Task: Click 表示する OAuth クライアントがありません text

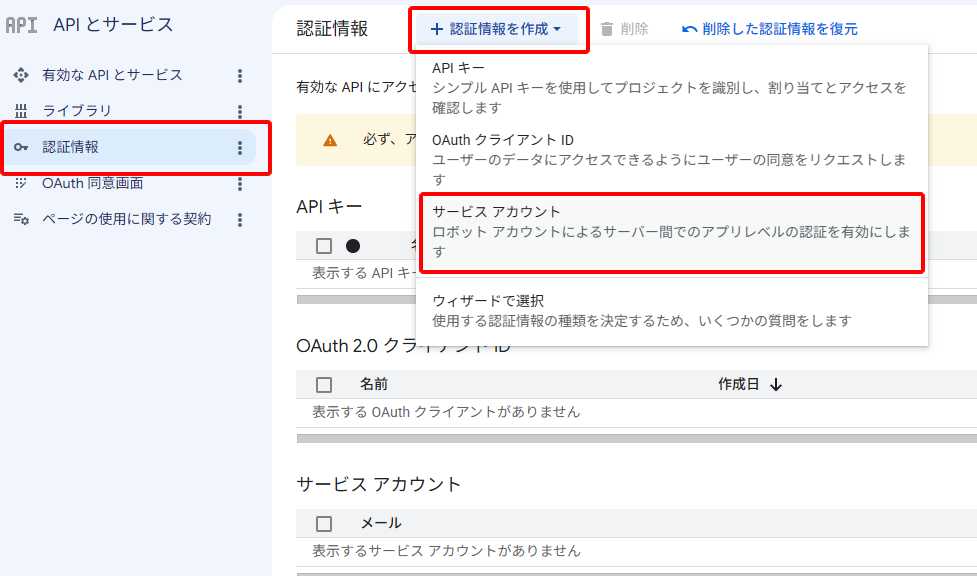Action: 446,412
